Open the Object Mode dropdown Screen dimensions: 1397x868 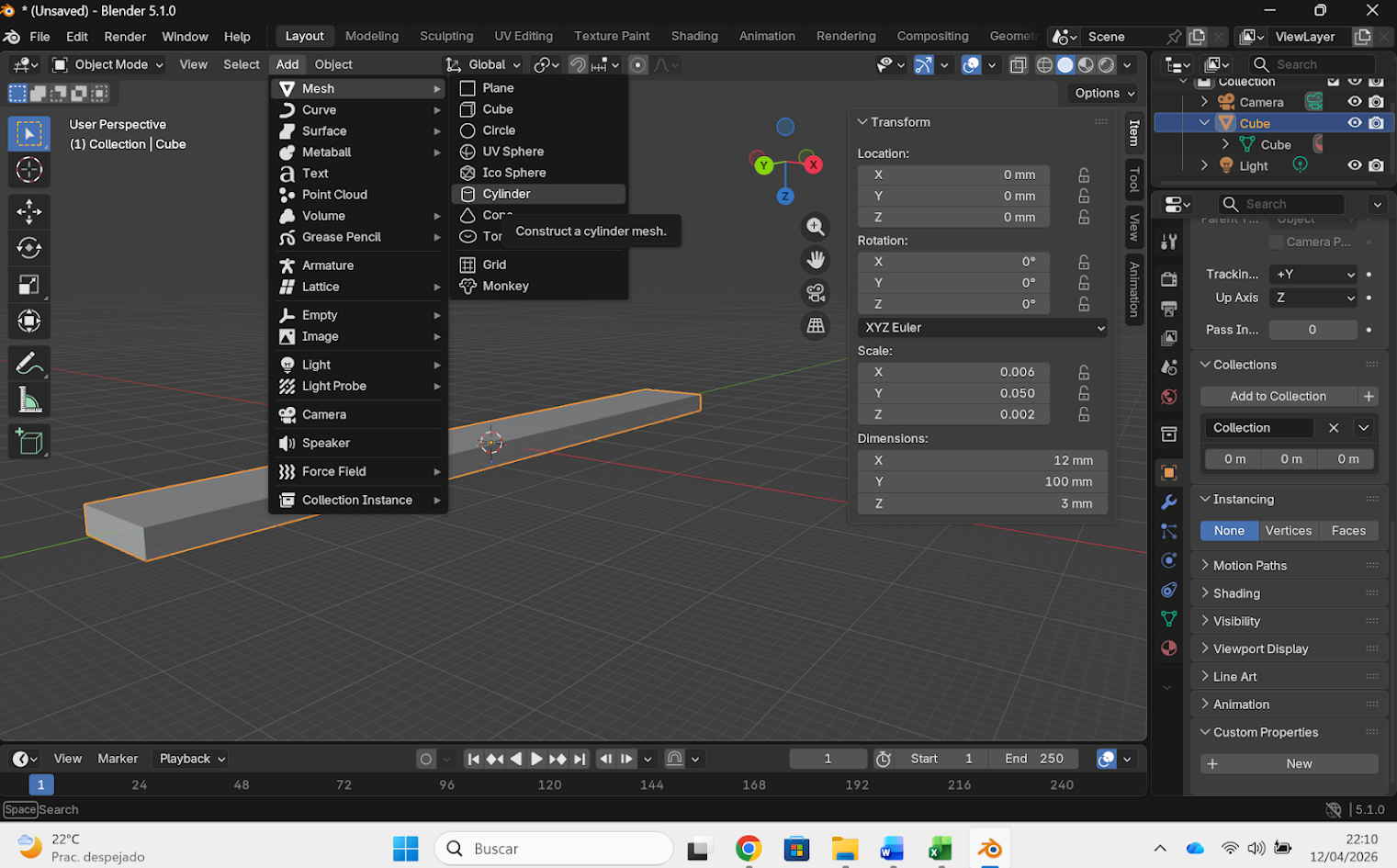(x=107, y=64)
